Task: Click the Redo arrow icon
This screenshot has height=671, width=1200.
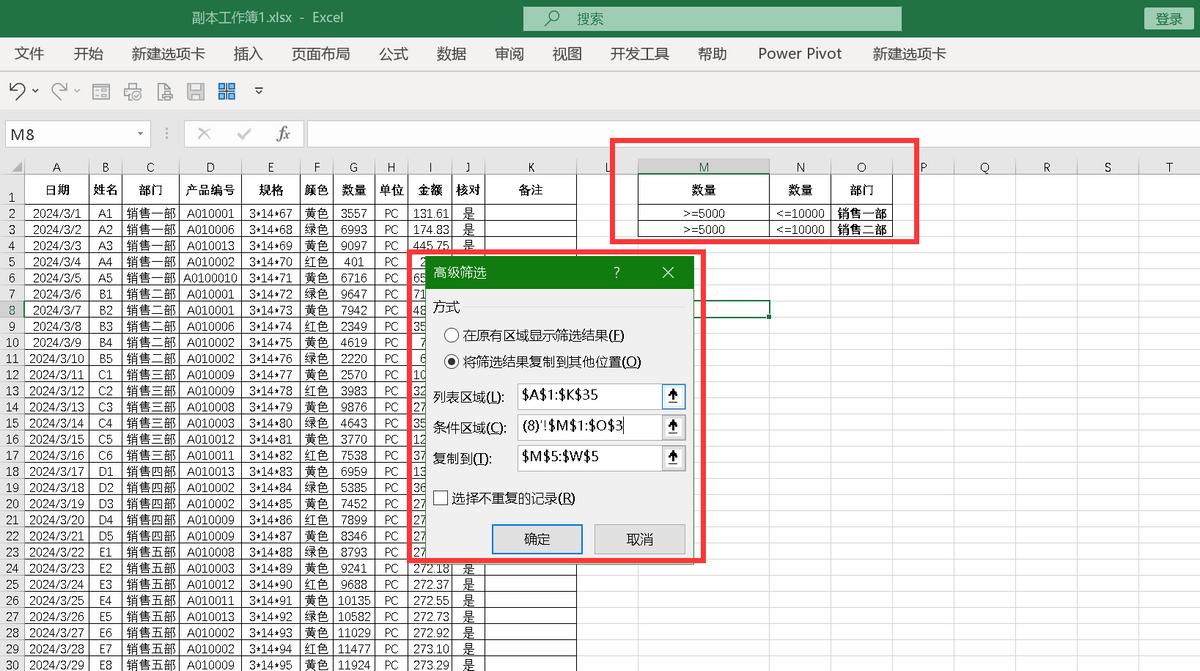Action: (x=59, y=91)
